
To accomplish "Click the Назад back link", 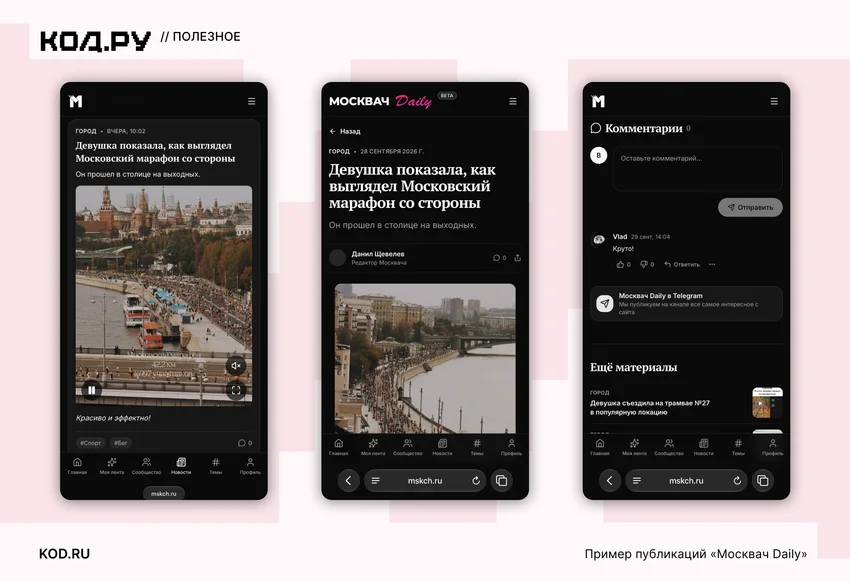I will point(345,131).
